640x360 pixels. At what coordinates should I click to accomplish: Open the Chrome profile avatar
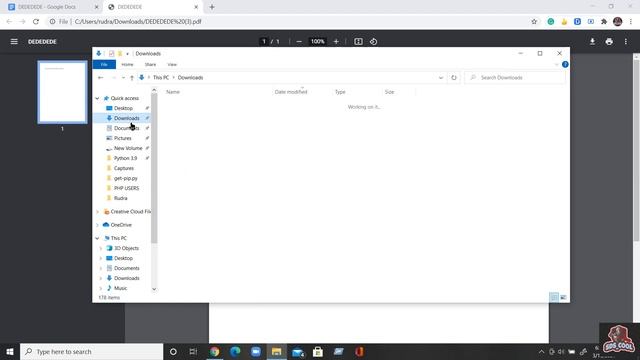pyautogui.click(x=618, y=22)
